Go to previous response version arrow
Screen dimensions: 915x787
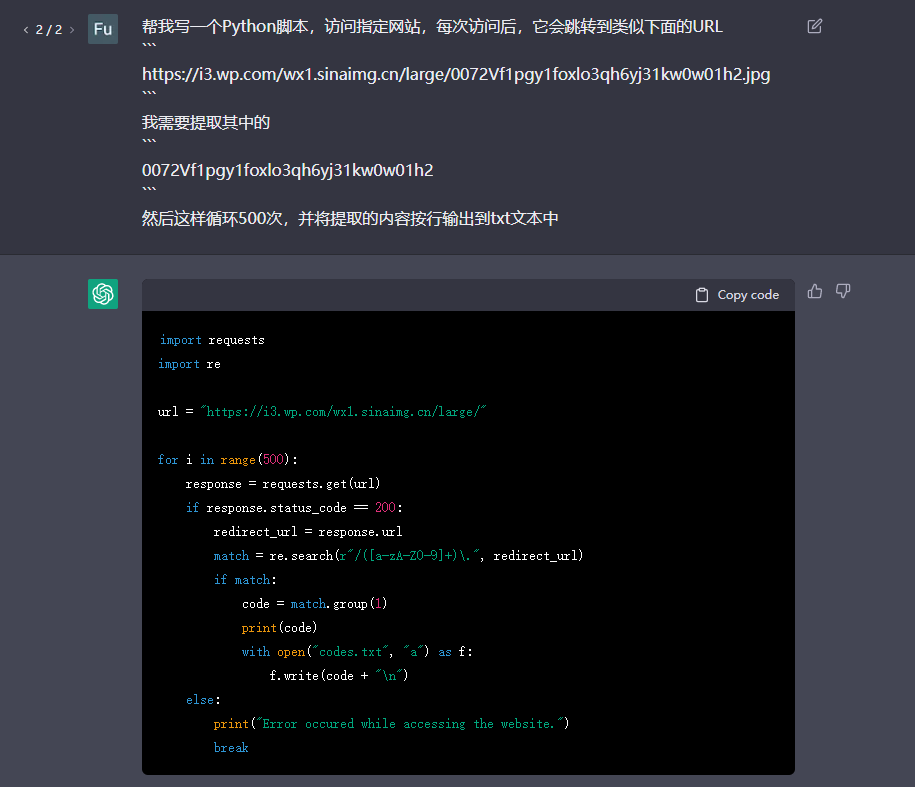(x=26, y=30)
